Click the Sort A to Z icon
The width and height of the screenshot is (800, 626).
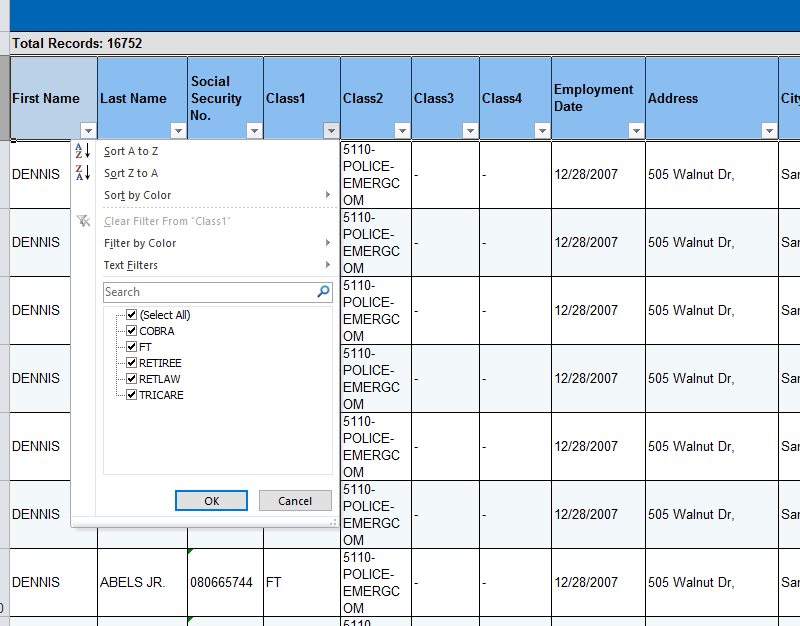pos(83,151)
